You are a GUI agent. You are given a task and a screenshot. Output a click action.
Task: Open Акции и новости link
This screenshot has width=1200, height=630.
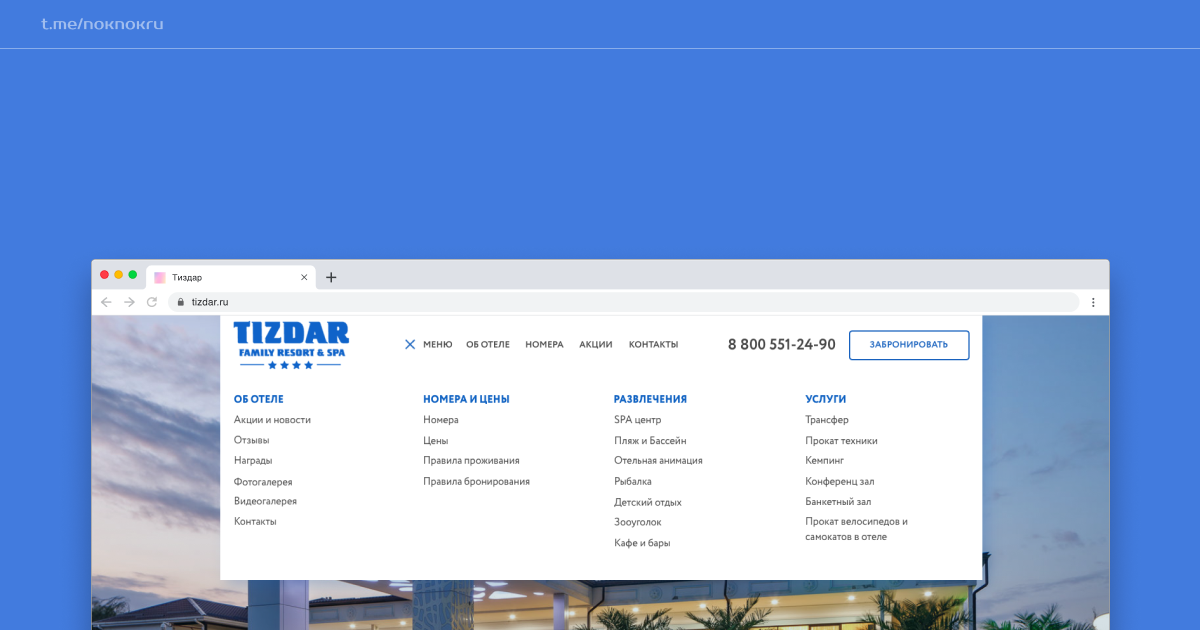(x=272, y=420)
